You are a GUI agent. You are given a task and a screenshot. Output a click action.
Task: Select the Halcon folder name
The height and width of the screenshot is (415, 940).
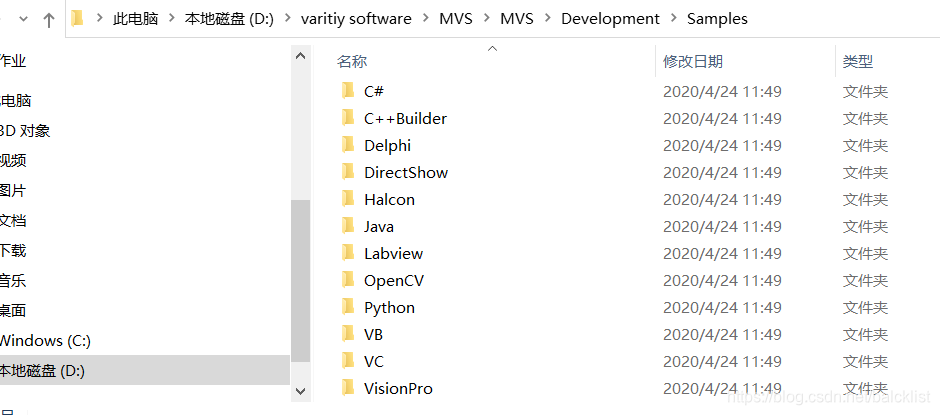click(389, 199)
